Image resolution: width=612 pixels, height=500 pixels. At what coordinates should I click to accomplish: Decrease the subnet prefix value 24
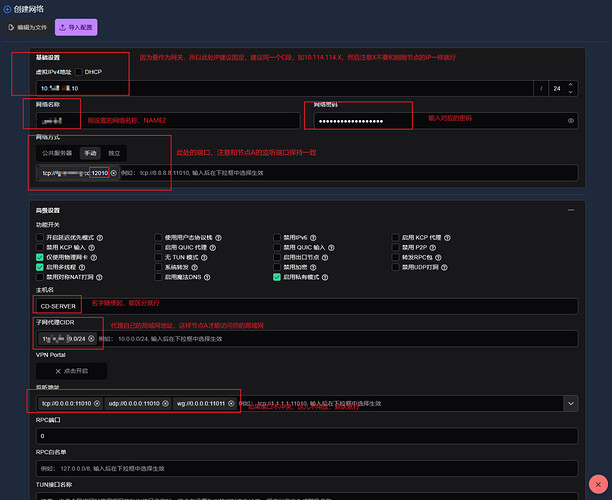point(571,92)
